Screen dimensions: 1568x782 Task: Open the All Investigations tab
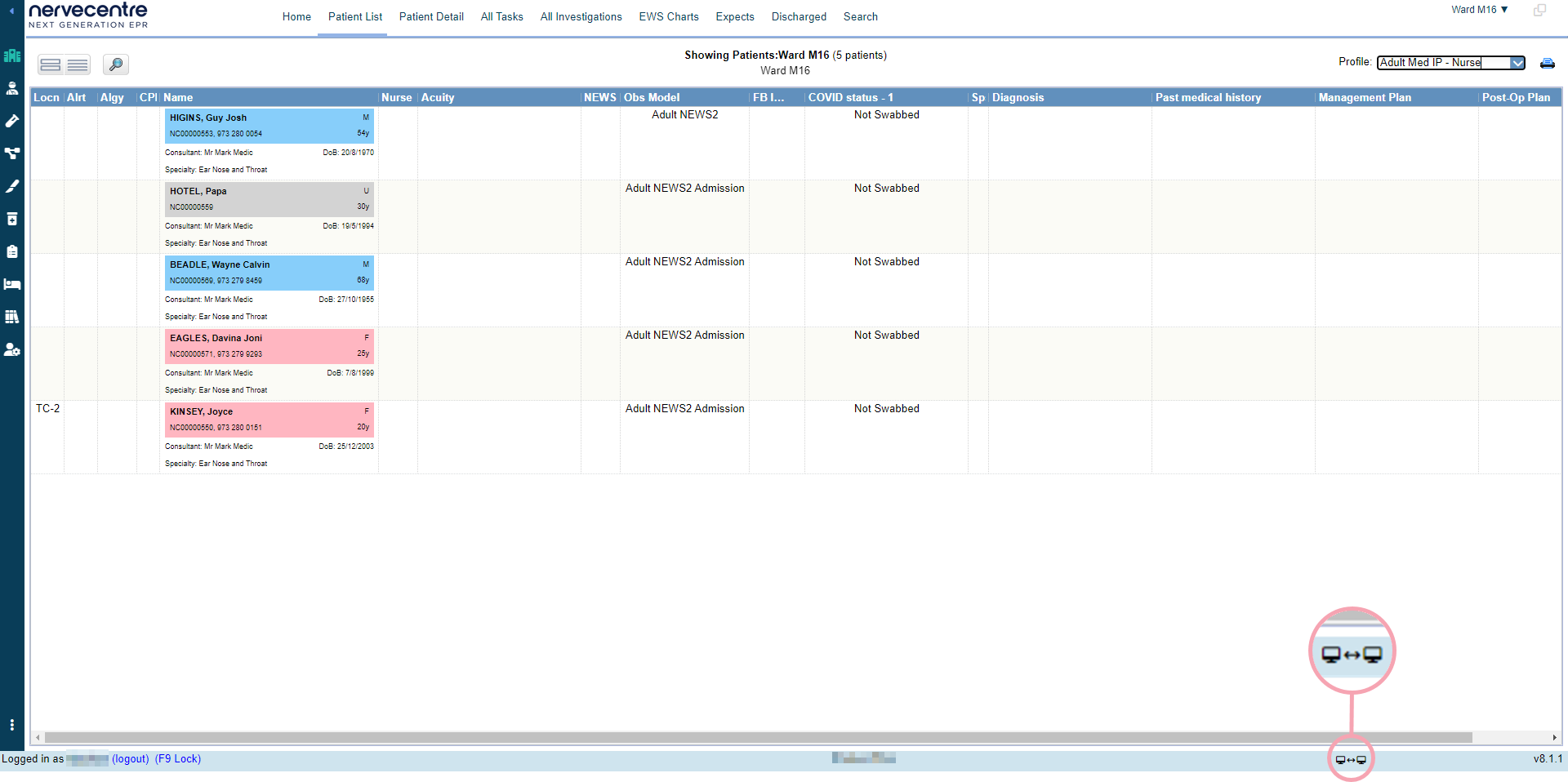point(581,16)
